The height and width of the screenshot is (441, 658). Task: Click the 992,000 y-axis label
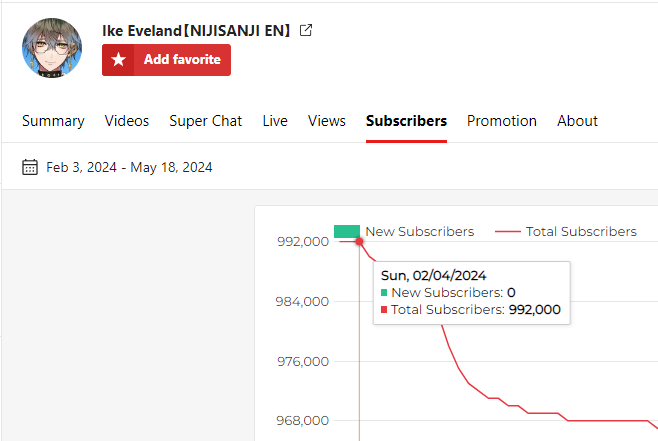(302, 242)
